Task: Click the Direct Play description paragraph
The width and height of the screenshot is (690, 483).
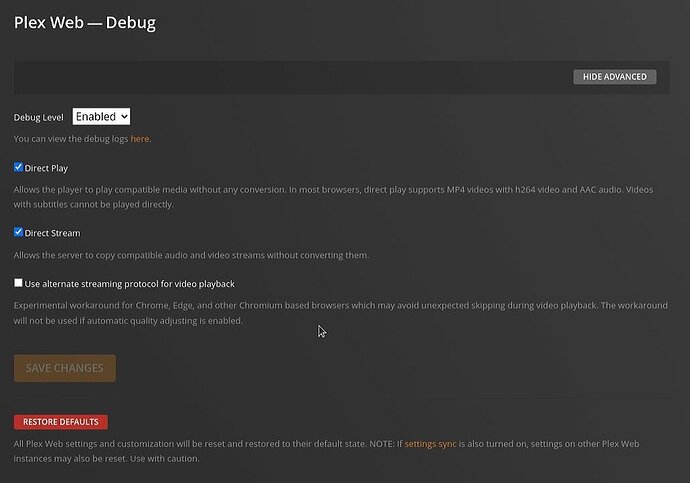Action: [x=333, y=197]
